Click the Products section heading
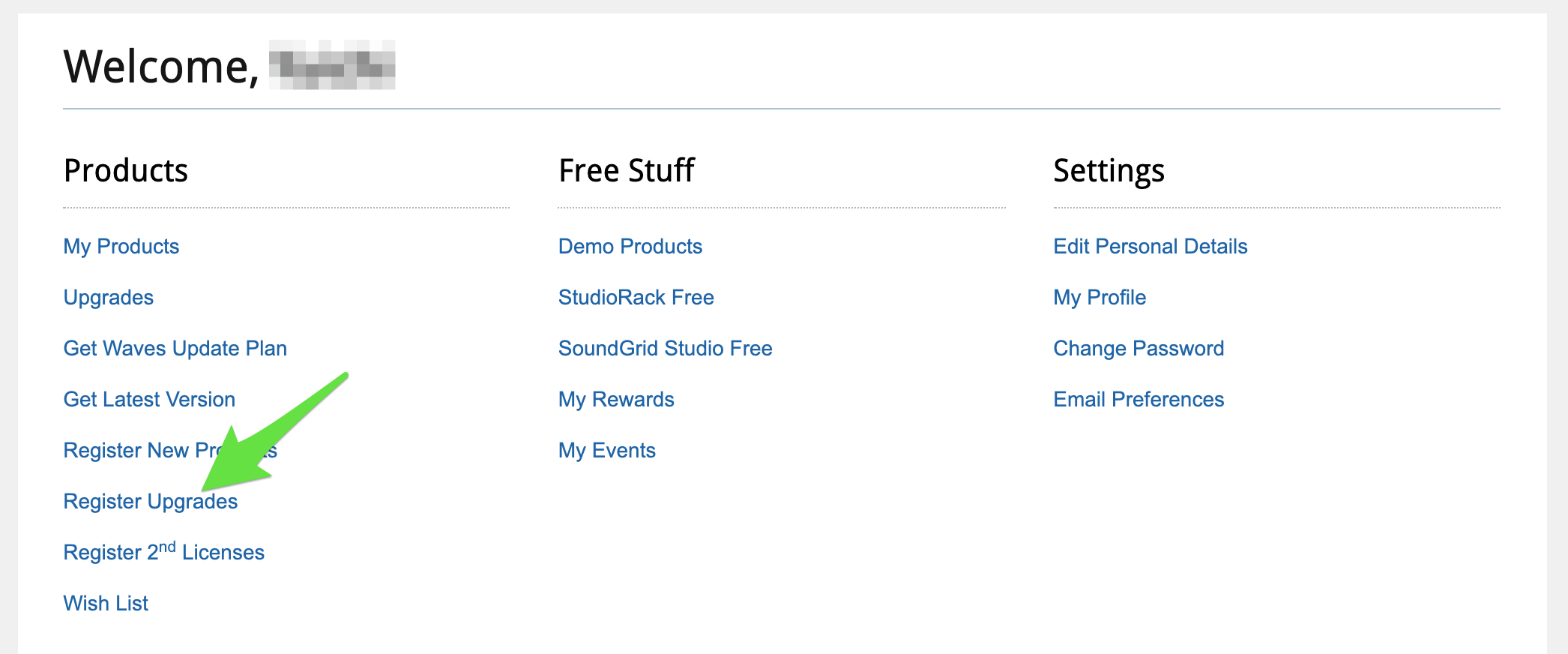 [x=126, y=171]
